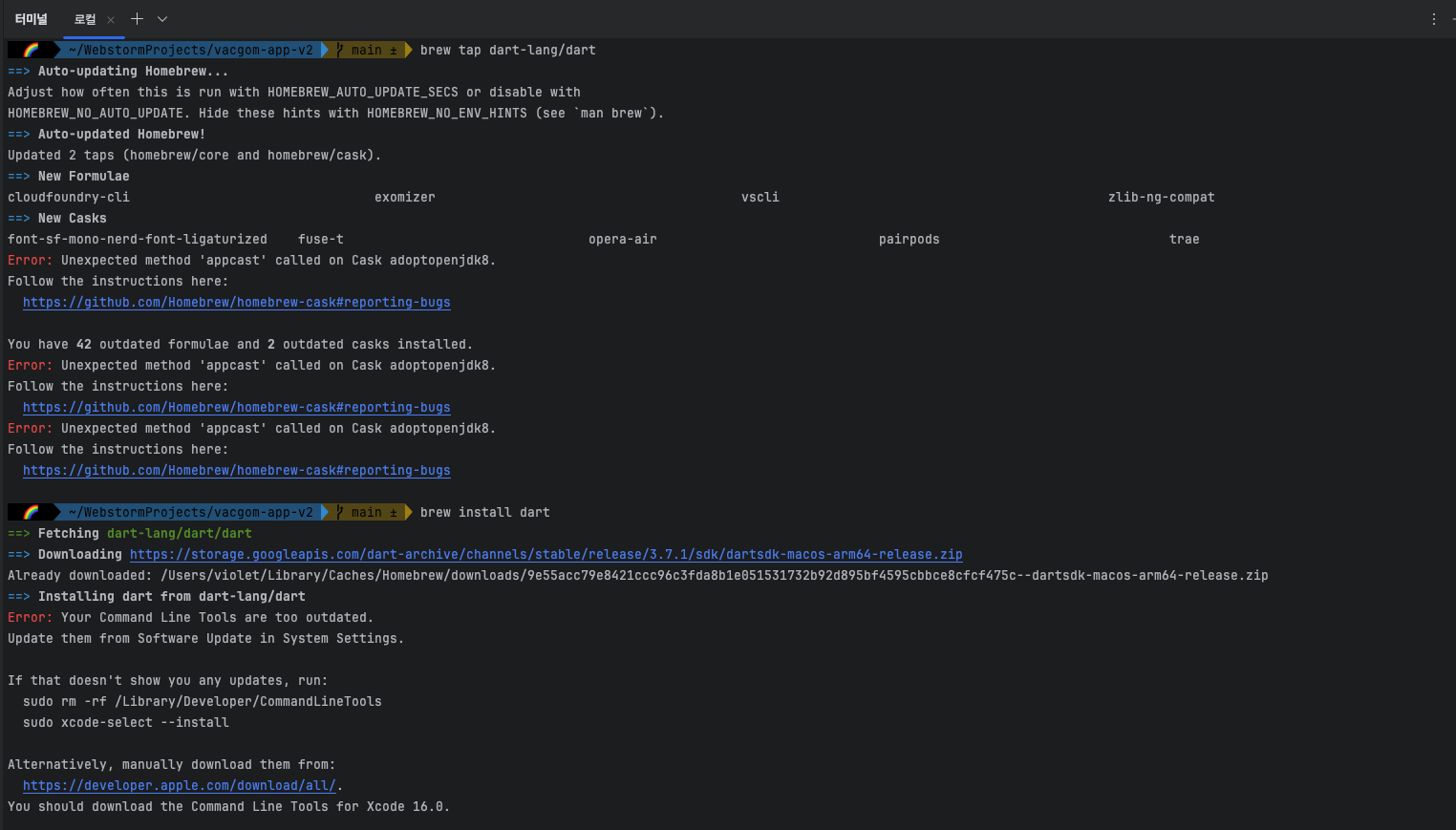Open third homebrew-cask reporting-bugs link
This screenshot has width=1456, height=830.
[236, 471]
